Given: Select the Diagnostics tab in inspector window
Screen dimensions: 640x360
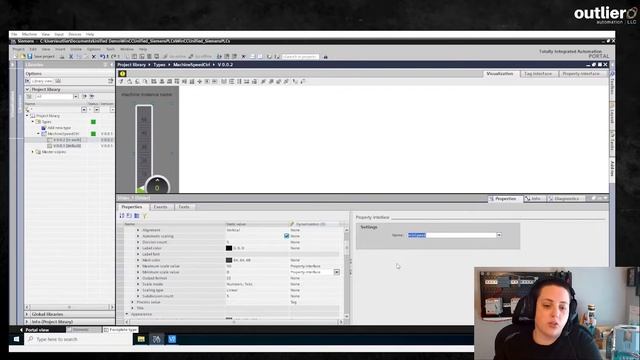Looking at the screenshot, I should tap(566, 199).
